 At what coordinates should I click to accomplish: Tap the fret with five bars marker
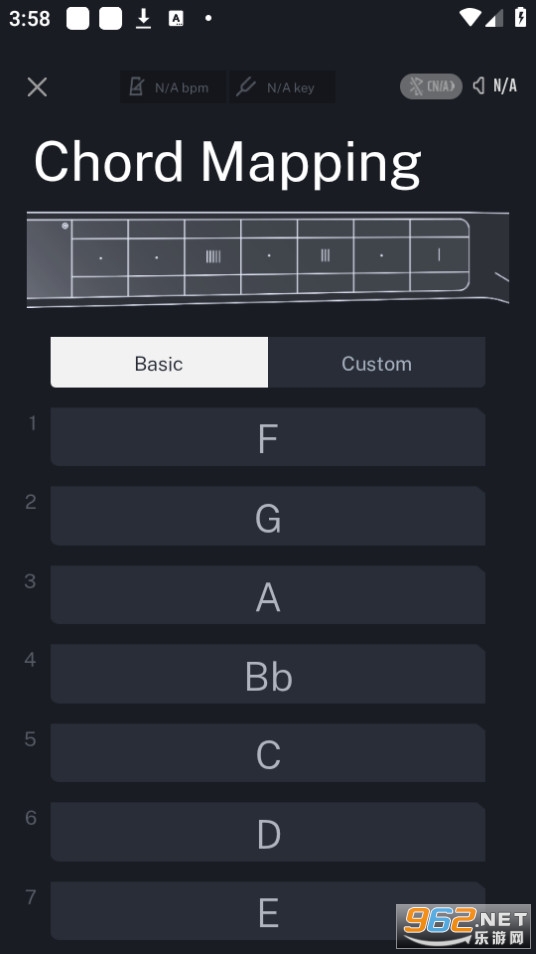[213, 256]
